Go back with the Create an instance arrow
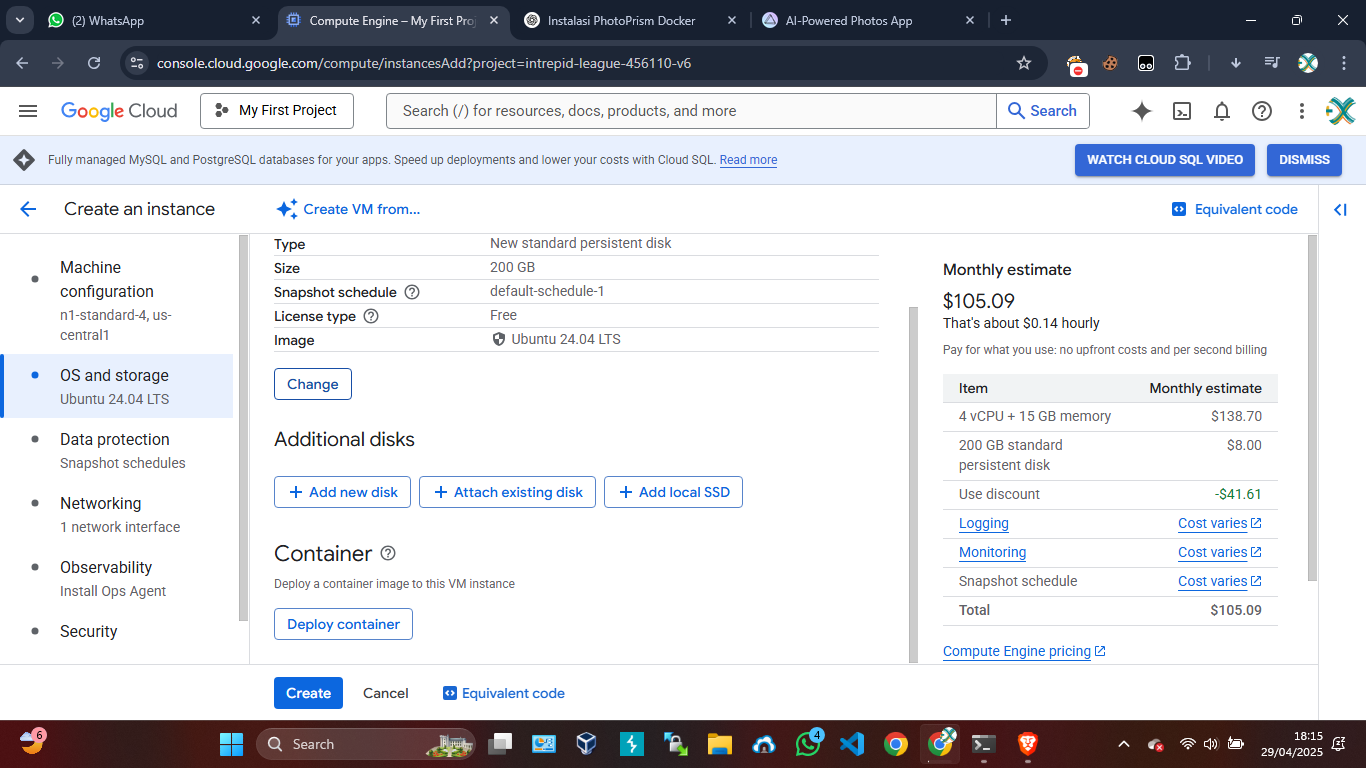This screenshot has height=768, width=1366. pyautogui.click(x=28, y=209)
